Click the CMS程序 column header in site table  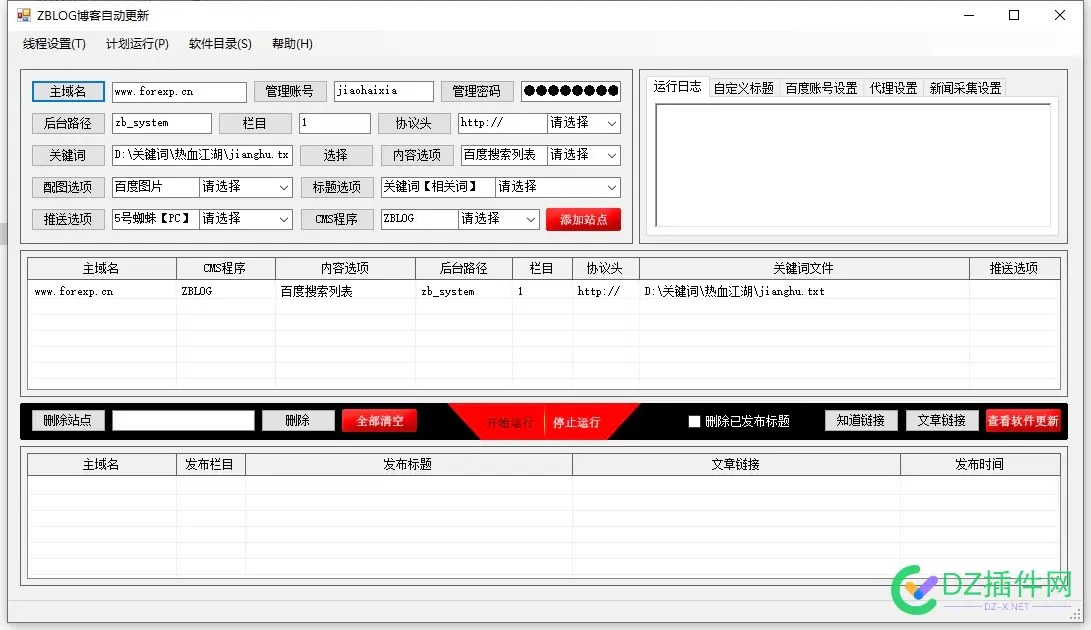225,269
